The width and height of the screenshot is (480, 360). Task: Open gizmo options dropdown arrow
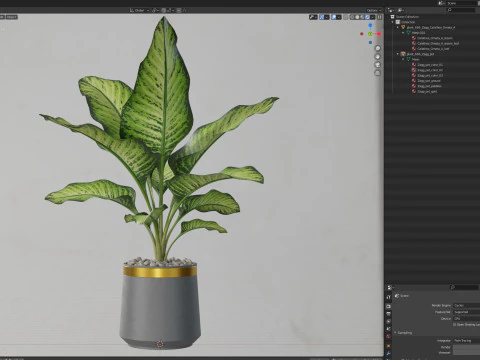(327, 17)
